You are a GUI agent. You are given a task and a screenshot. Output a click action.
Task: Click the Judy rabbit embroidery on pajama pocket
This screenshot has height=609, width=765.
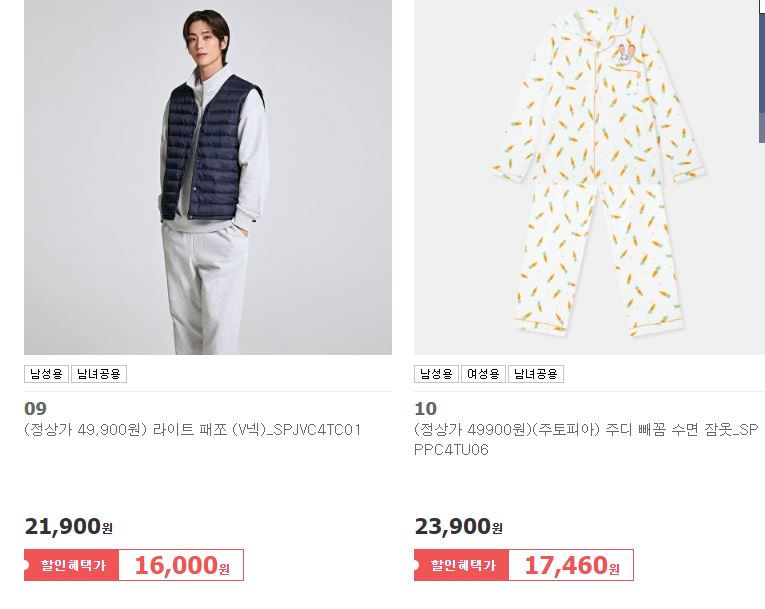pyautogui.click(x=624, y=55)
